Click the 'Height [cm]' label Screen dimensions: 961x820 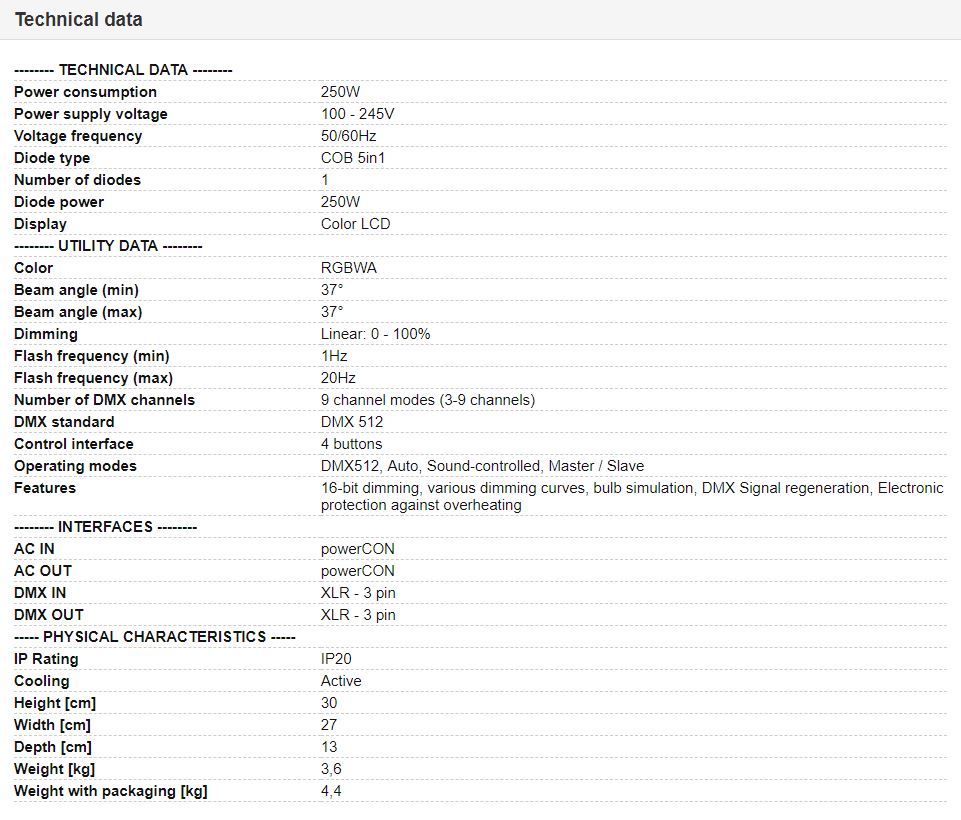(x=55, y=704)
